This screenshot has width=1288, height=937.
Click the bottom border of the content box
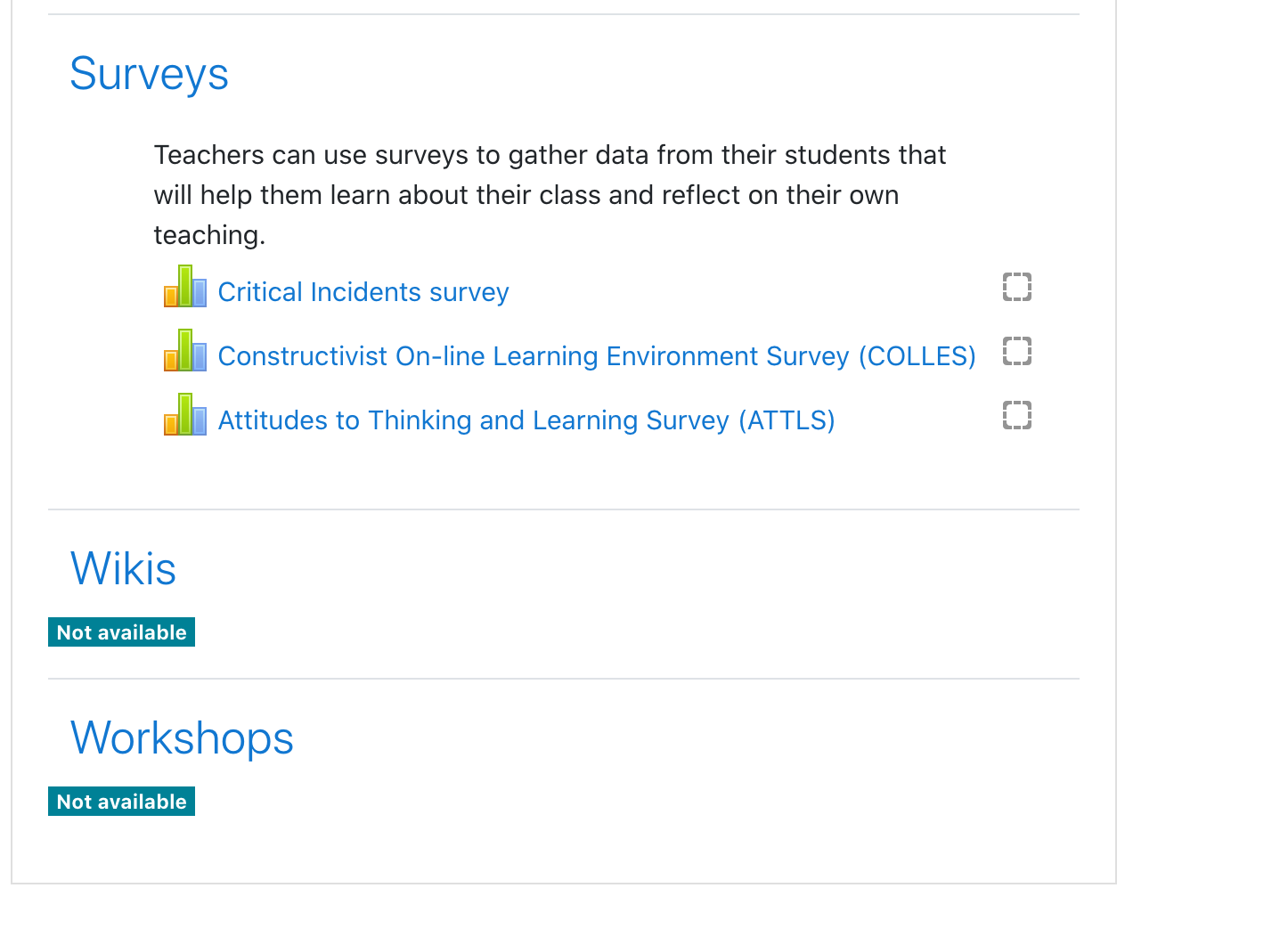point(564,884)
